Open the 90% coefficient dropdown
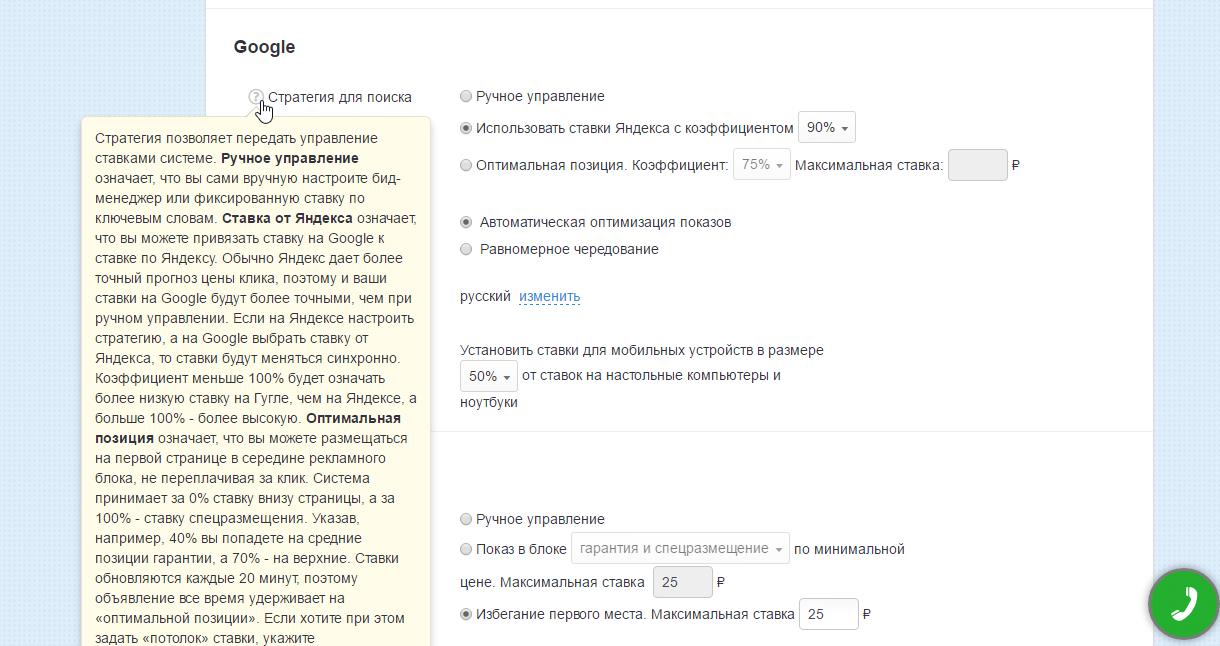The image size is (1220, 646). [827, 128]
